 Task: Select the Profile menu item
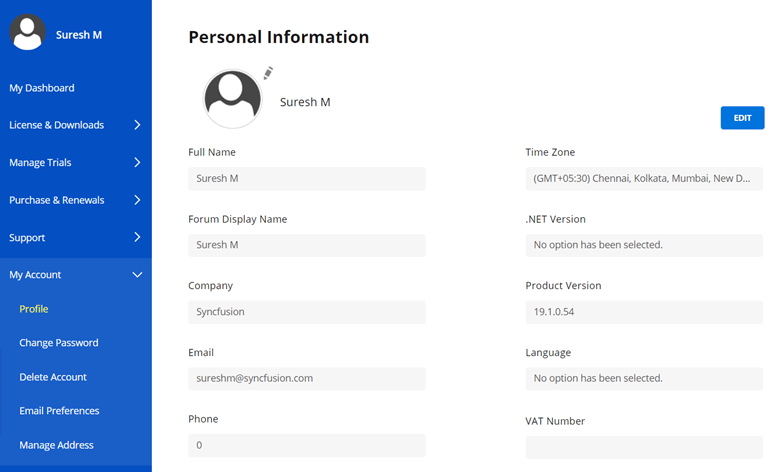point(34,309)
